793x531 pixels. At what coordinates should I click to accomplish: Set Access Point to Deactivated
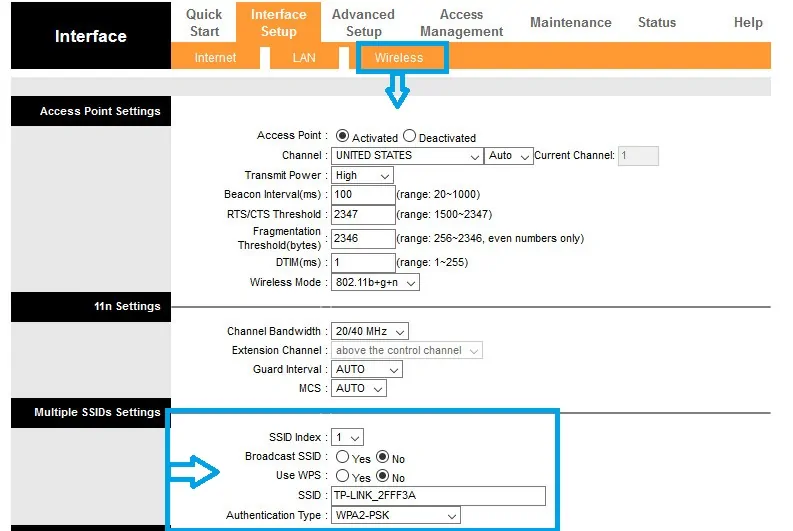tap(410, 136)
